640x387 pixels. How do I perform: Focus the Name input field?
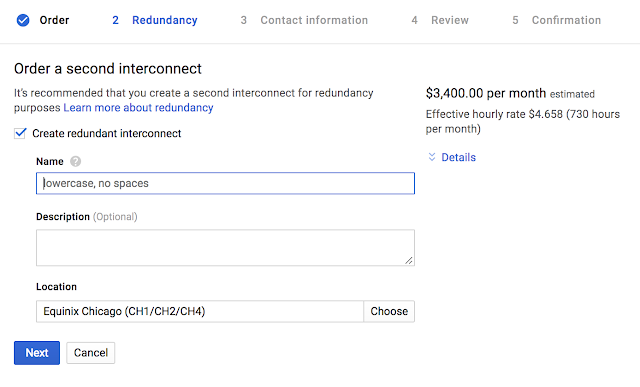(225, 183)
